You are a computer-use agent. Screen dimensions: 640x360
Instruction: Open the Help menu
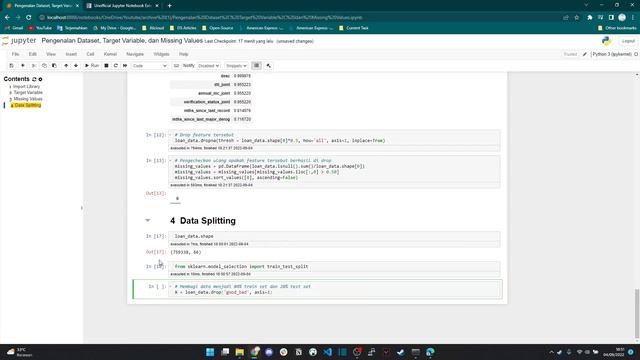click(184, 54)
